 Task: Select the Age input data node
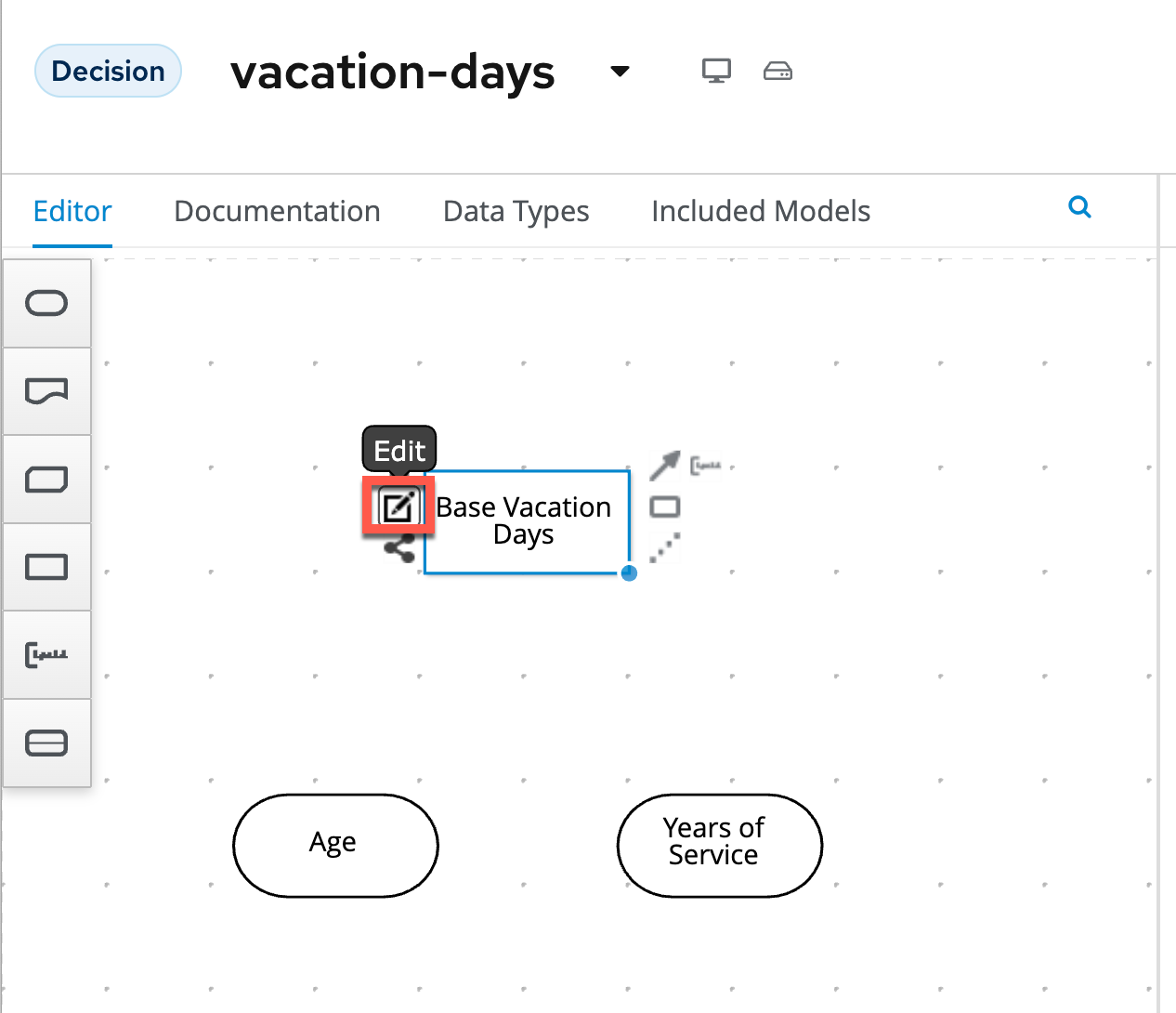coord(335,846)
